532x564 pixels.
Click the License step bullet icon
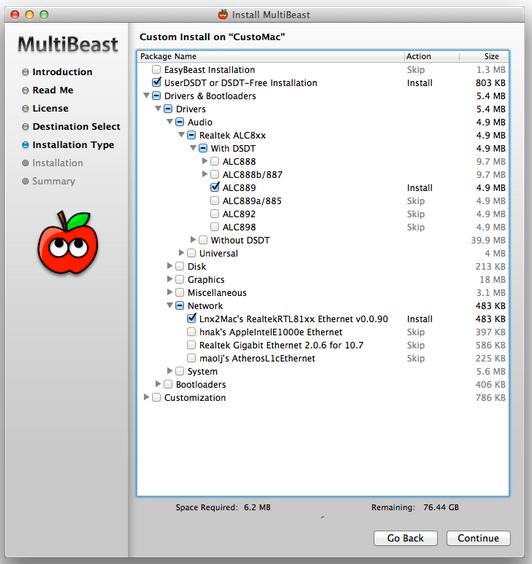25,108
